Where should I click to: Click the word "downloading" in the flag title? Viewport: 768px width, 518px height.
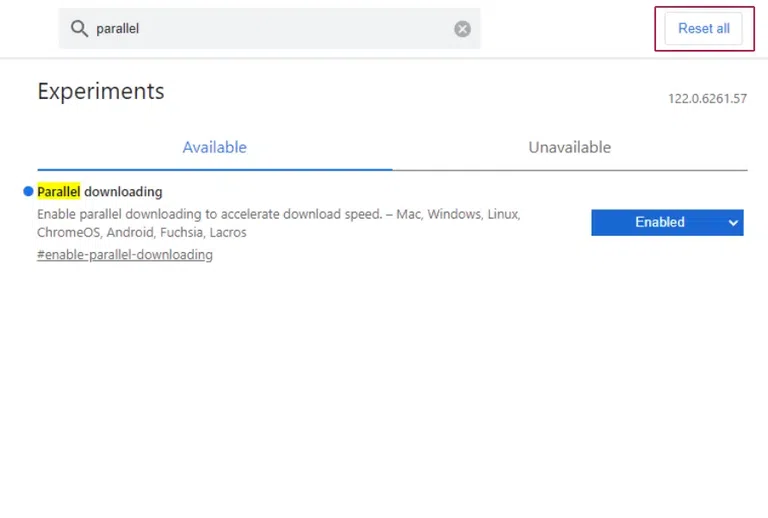coord(123,191)
